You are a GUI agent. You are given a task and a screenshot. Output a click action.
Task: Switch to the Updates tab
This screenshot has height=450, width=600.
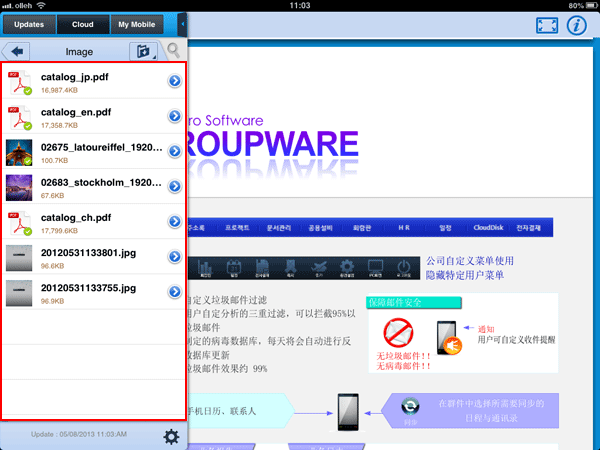29,24
